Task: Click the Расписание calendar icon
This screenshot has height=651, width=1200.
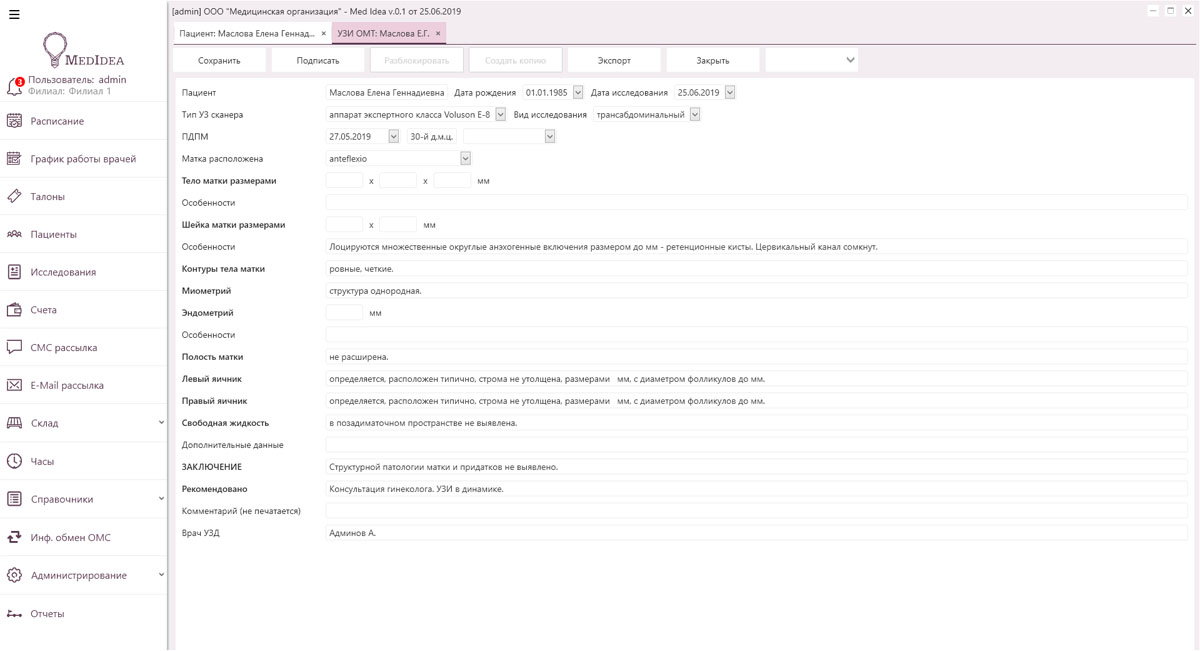Action: [x=14, y=121]
